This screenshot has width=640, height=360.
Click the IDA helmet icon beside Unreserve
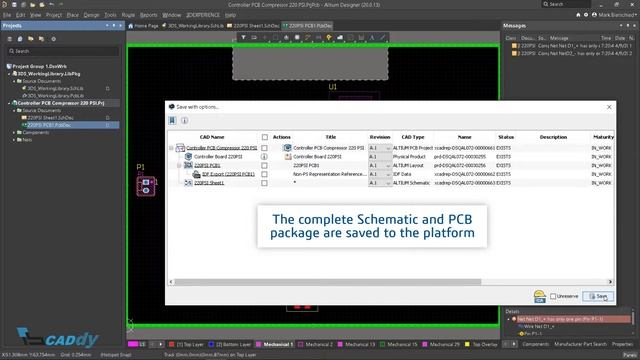click(539, 296)
